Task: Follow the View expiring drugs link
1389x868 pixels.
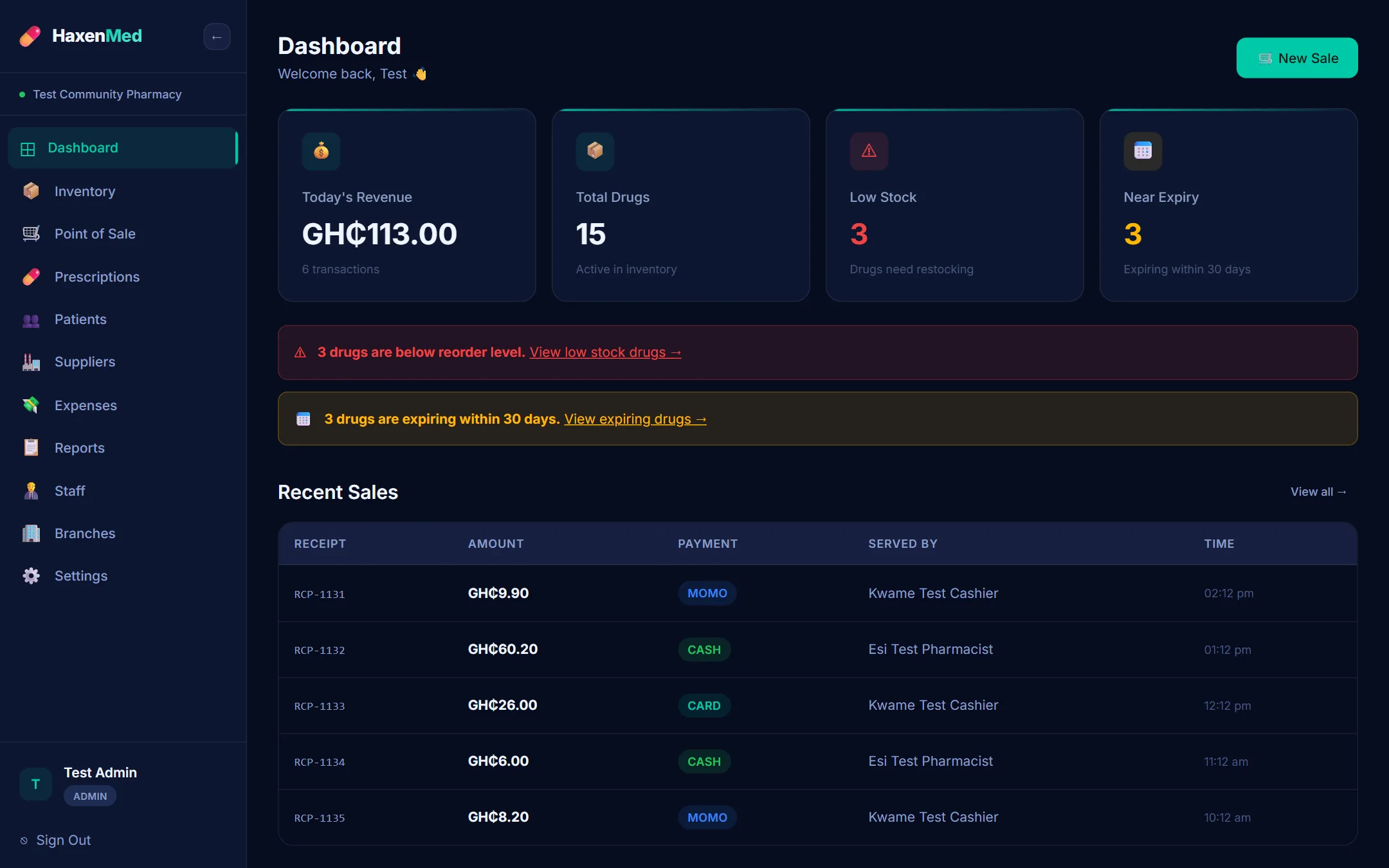Action: tap(635, 419)
